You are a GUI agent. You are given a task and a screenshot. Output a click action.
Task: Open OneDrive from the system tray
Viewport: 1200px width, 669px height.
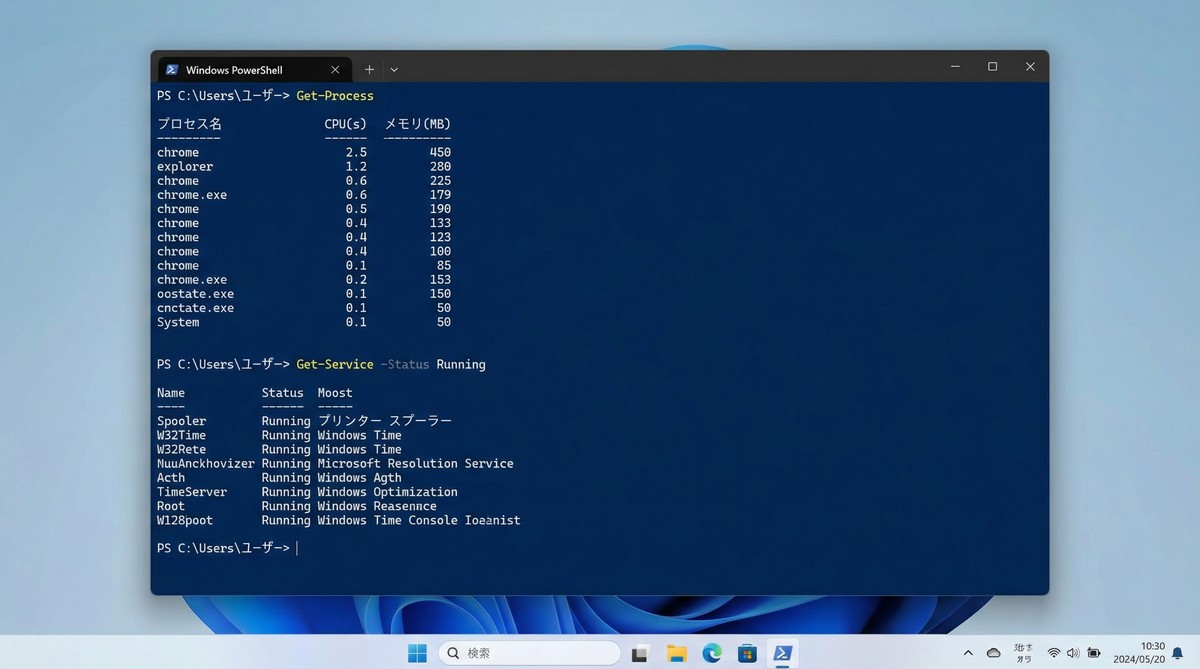click(x=994, y=653)
